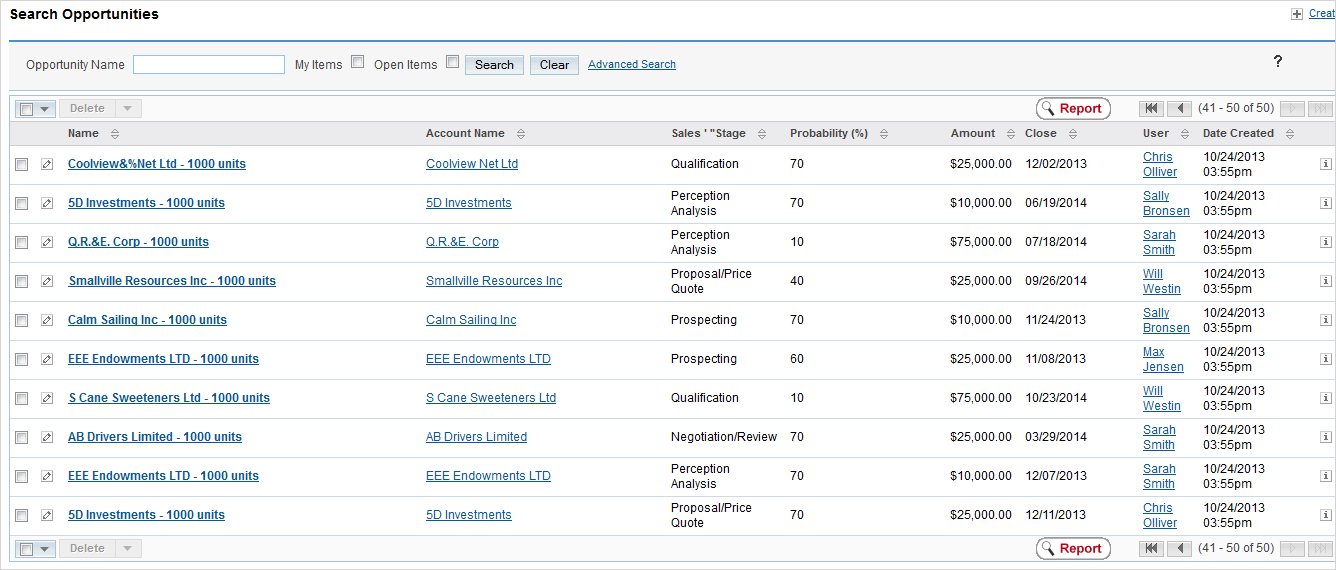Click the sort arrows next to Close header
This screenshot has height=570, width=1336.
click(1073, 134)
